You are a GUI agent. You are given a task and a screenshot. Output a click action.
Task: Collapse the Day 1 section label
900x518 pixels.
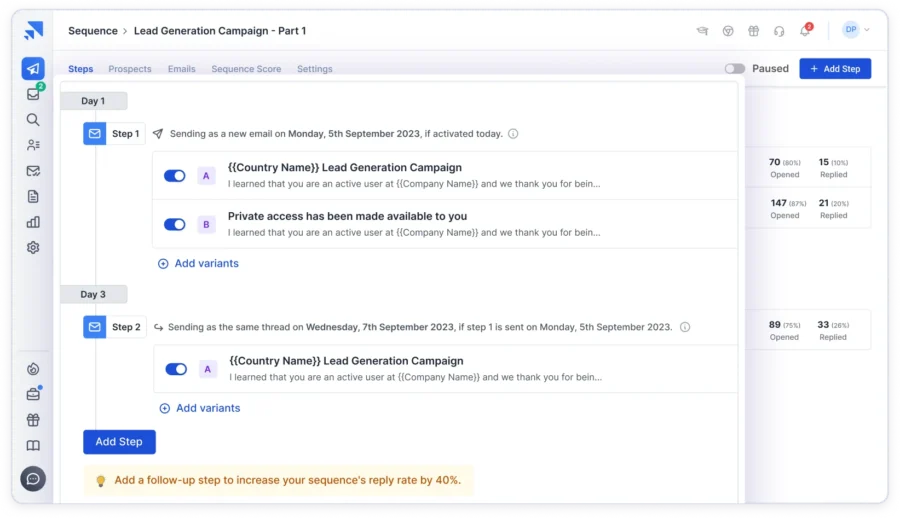click(93, 101)
